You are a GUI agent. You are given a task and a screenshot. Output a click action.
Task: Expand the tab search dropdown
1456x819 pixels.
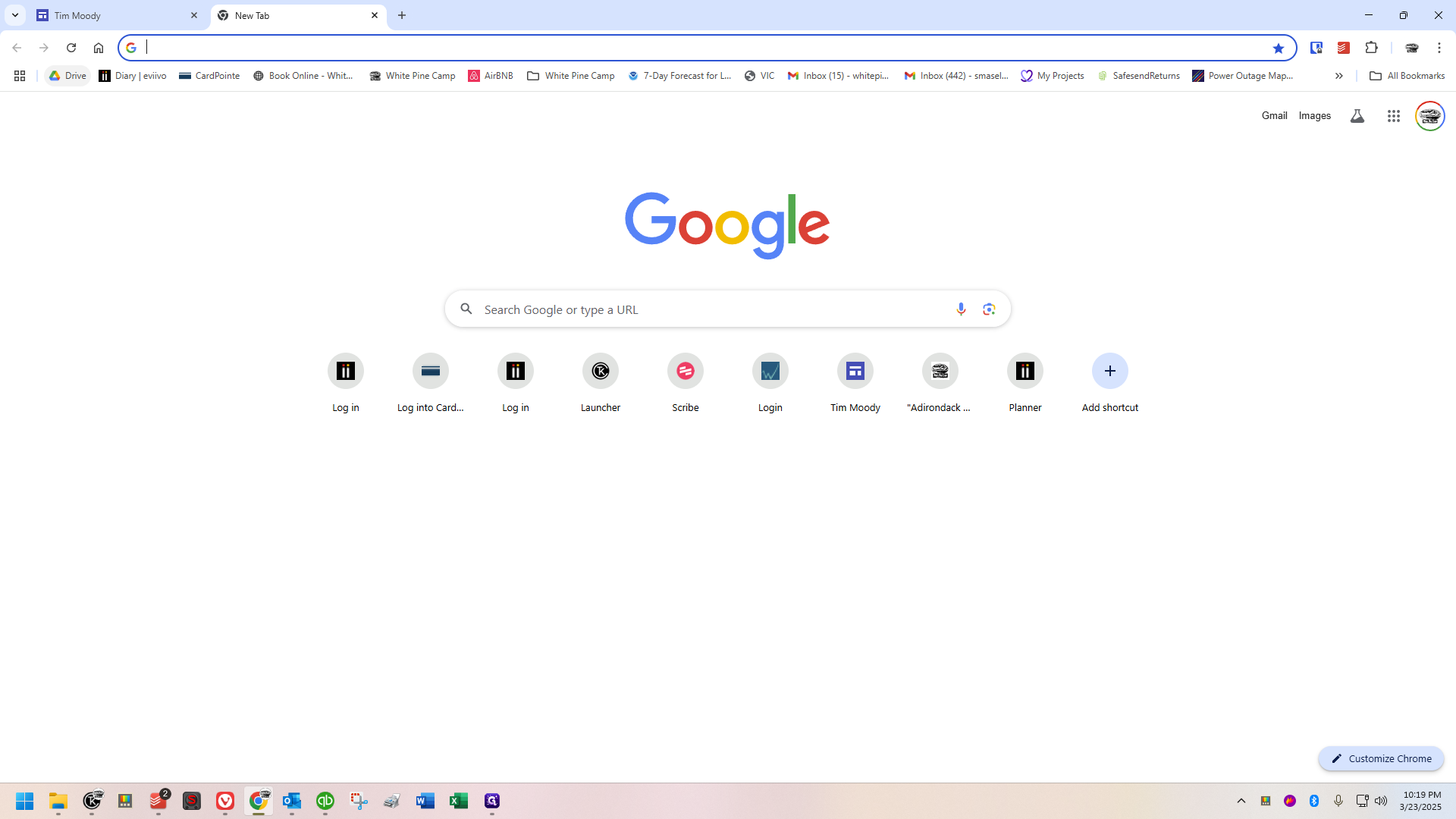pos(15,15)
